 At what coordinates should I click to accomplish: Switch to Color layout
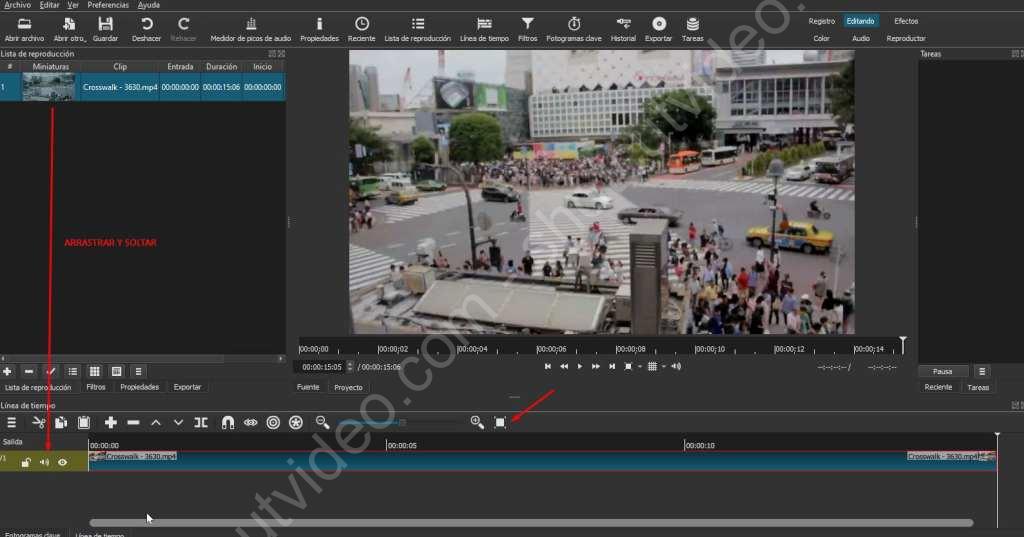coord(822,39)
